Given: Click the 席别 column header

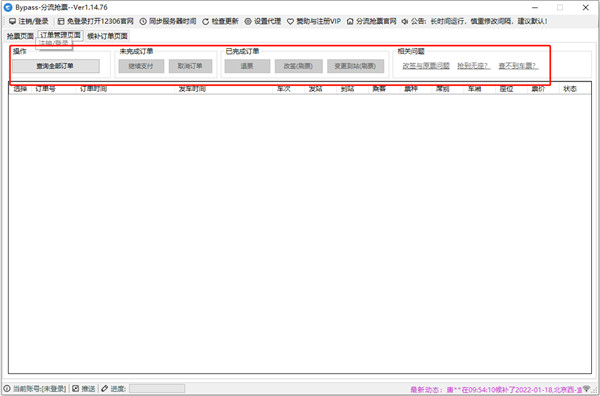Looking at the screenshot, I should click(x=448, y=89).
